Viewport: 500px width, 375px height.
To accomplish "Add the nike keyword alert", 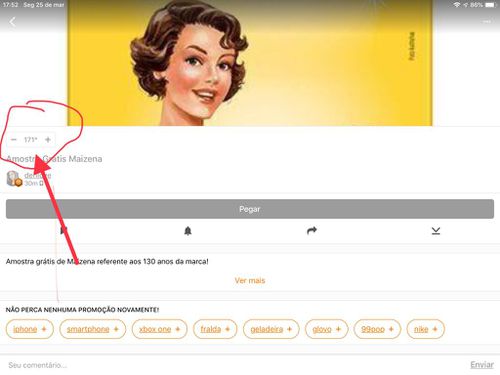I will (x=426, y=329).
